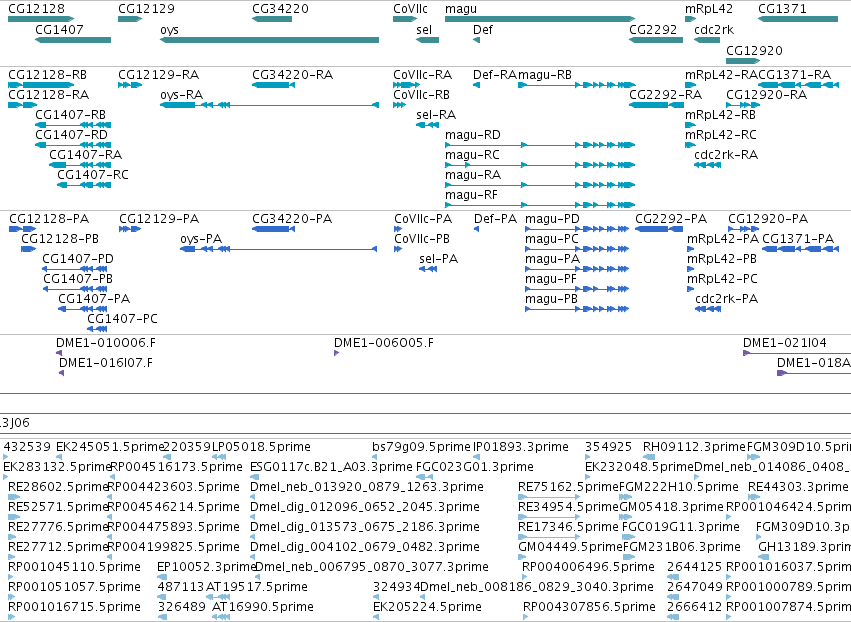This screenshot has height=622, width=851.
Task: Click the small Def gene arrow
Action: coord(477,40)
